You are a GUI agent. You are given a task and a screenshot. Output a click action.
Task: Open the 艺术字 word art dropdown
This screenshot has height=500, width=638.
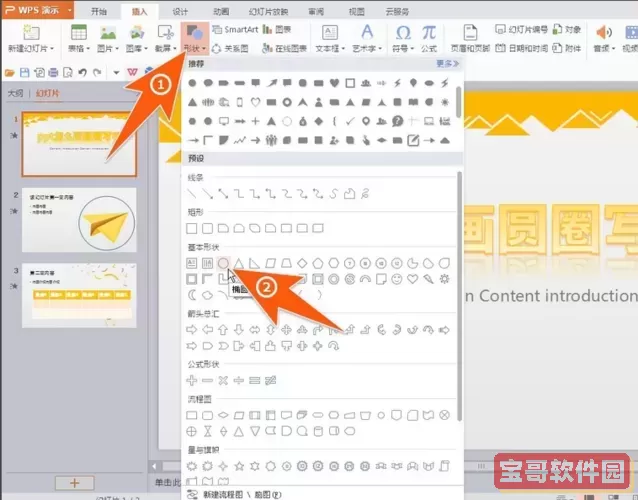[367, 47]
